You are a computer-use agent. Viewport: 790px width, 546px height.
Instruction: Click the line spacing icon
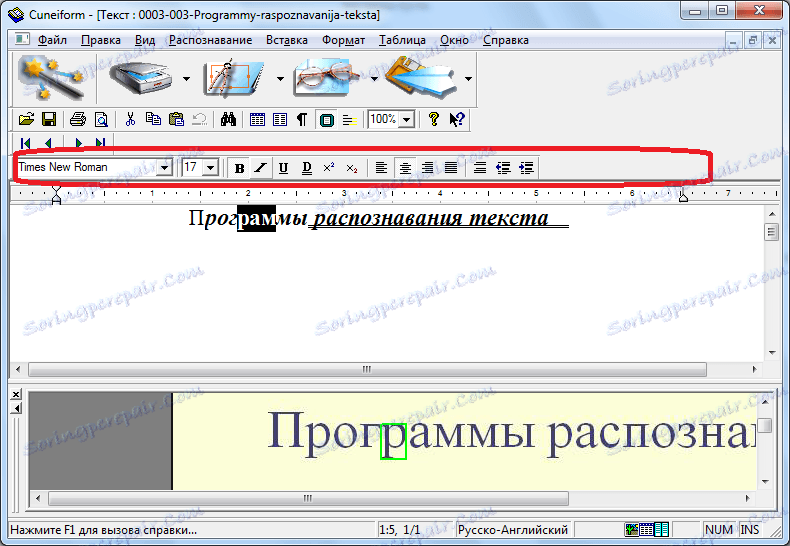point(480,168)
